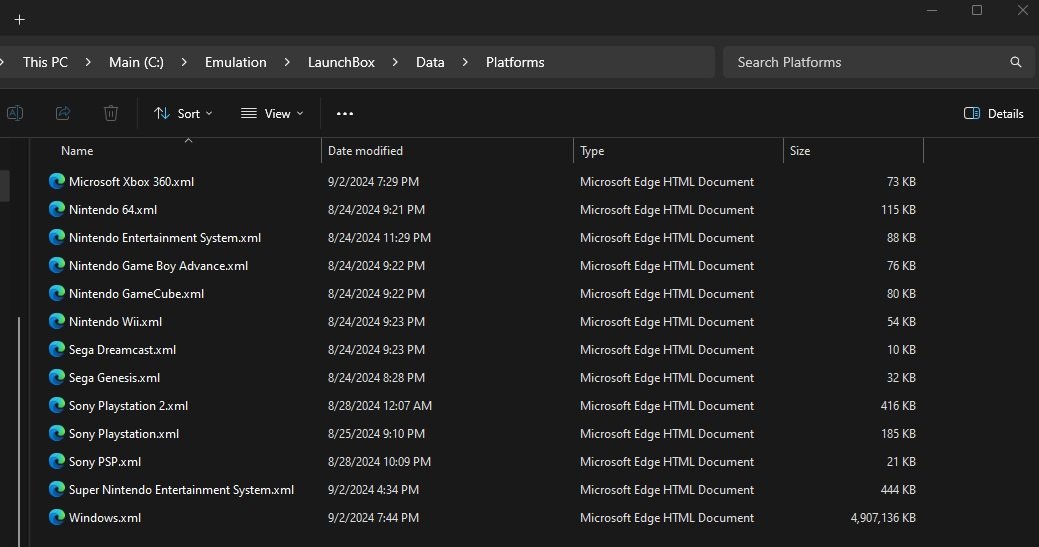Select the file Nintendo 64.xml
Image resolution: width=1039 pixels, height=547 pixels.
(x=113, y=209)
